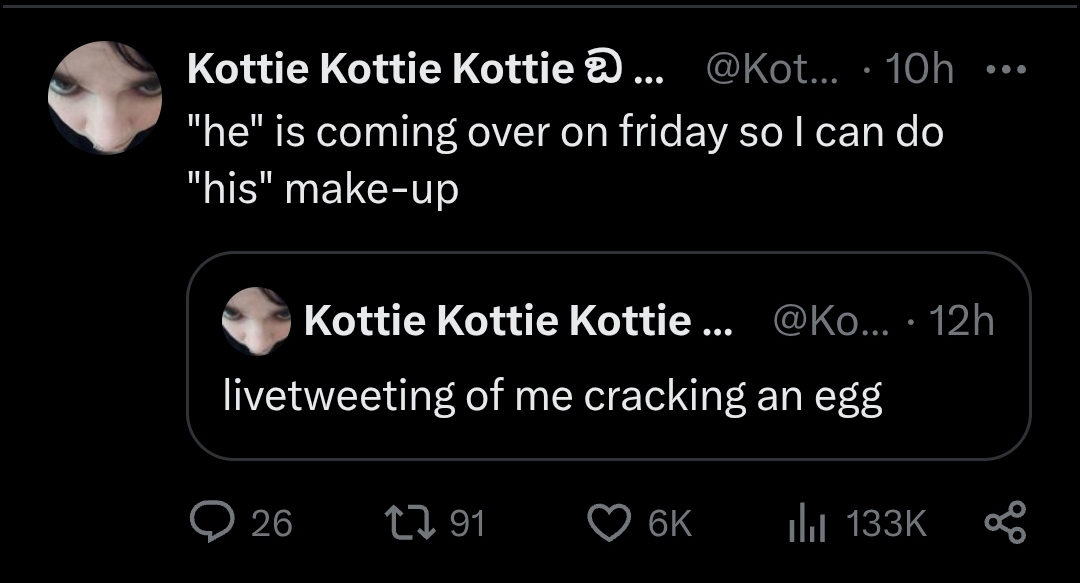Click the main tweet text about make-up
1080x583 pixels.
coord(565,160)
